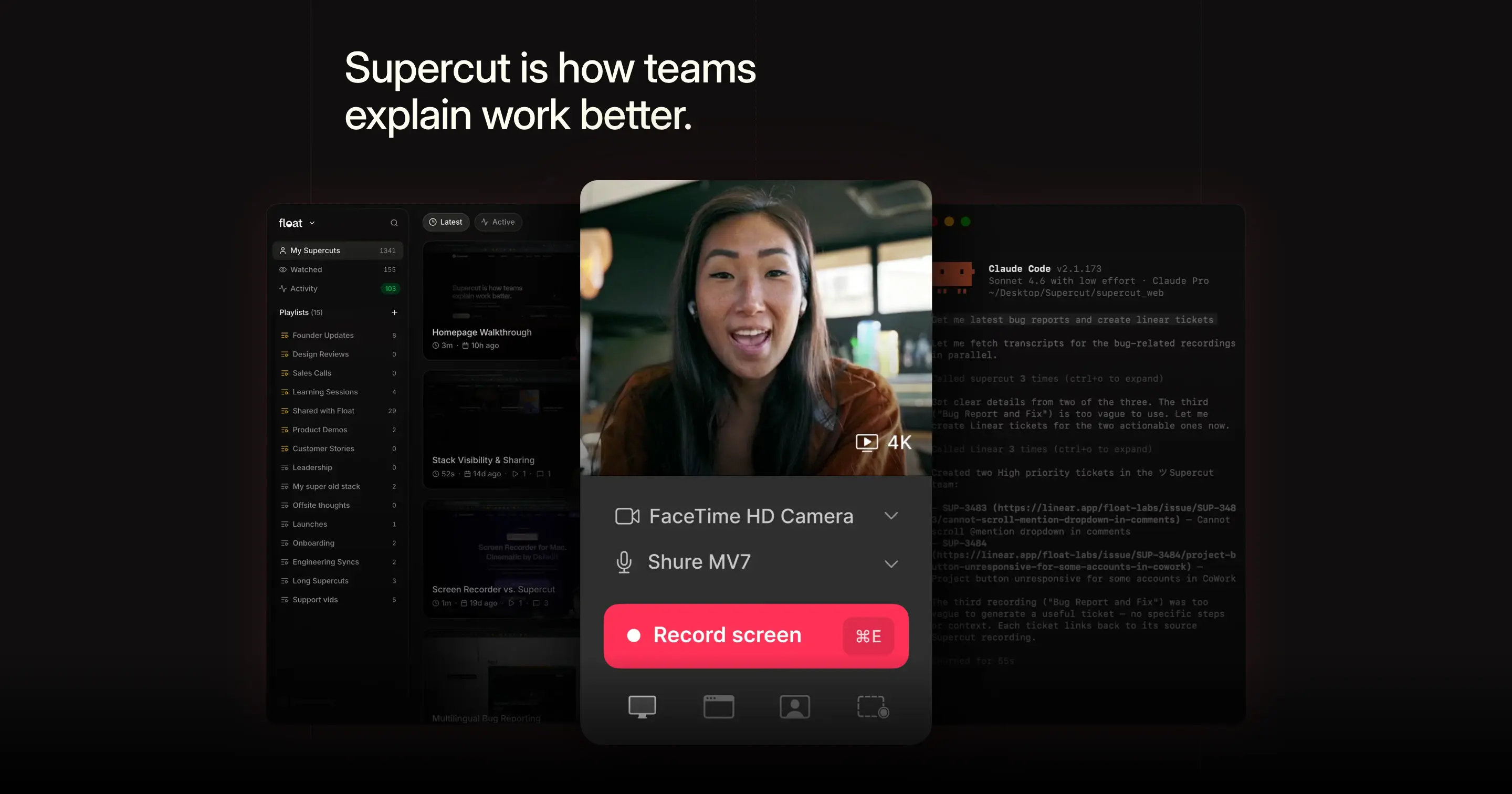
Task: Open the Customer Stories playlist
Action: point(338,448)
